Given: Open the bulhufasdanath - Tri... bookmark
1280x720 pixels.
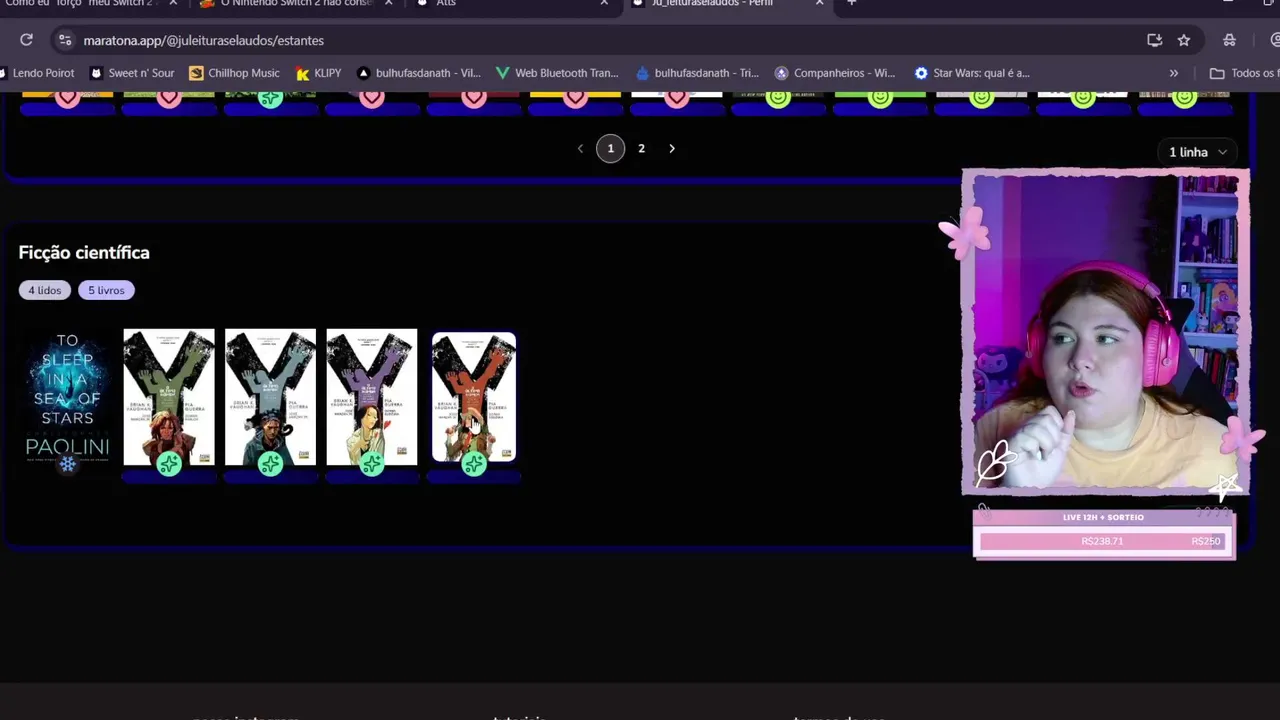Looking at the screenshot, I should pyautogui.click(x=698, y=73).
